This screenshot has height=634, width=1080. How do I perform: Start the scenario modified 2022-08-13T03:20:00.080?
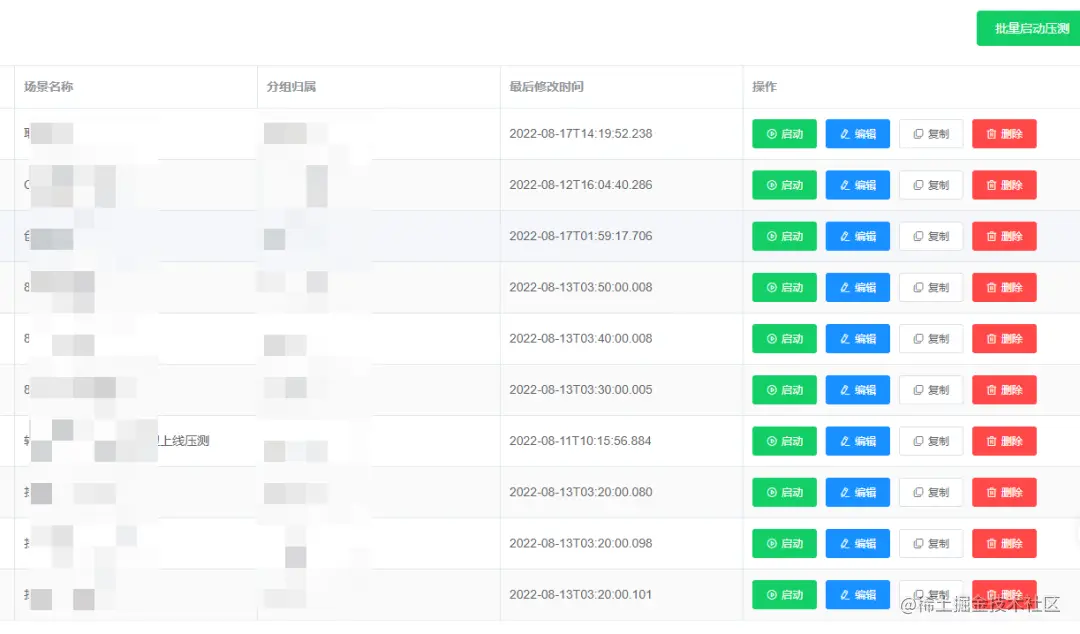(x=785, y=492)
